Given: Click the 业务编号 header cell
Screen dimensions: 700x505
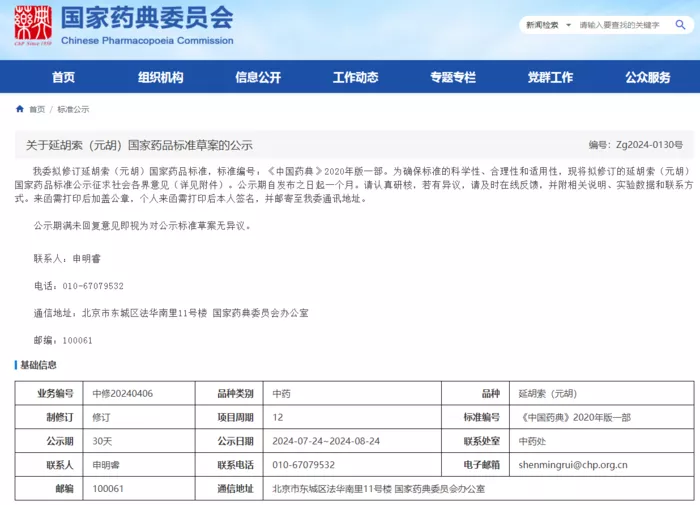Looking at the screenshot, I should pyautogui.click(x=49, y=393).
